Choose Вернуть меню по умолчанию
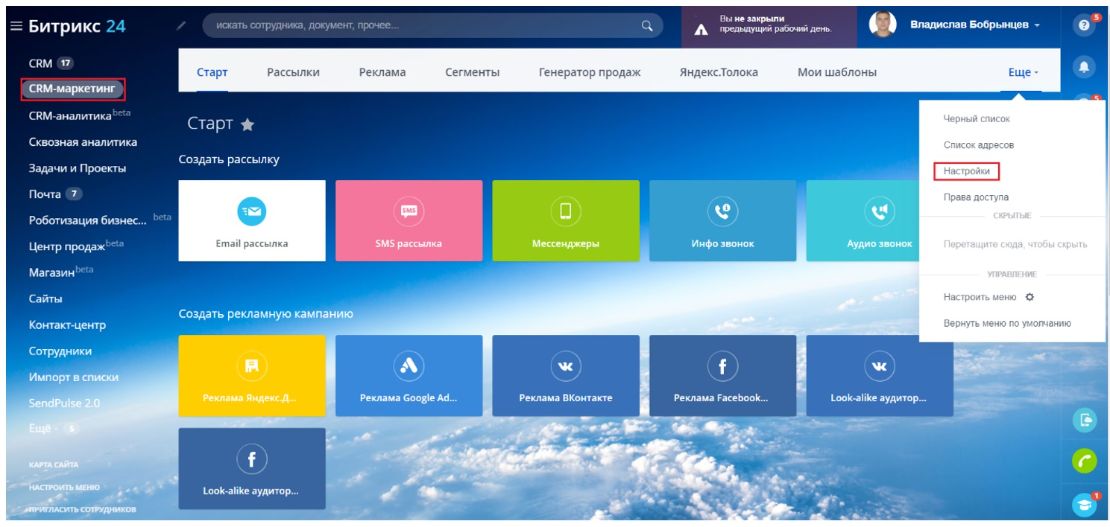Viewport: 1110px width, 527px height. (x=1007, y=323)
